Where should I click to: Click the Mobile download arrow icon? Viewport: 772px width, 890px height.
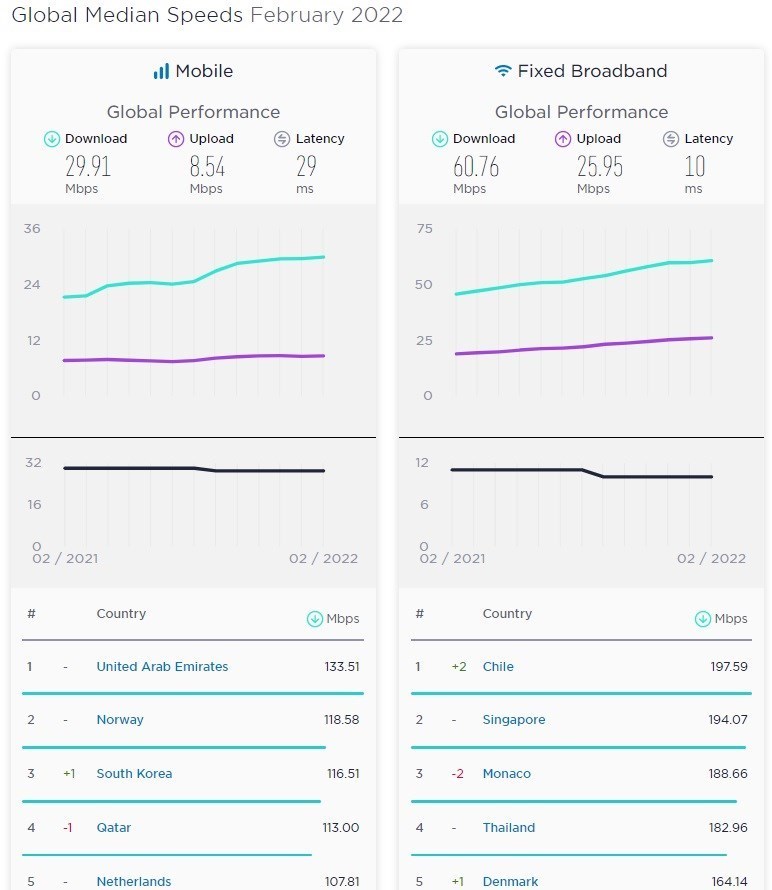(52, 140)
